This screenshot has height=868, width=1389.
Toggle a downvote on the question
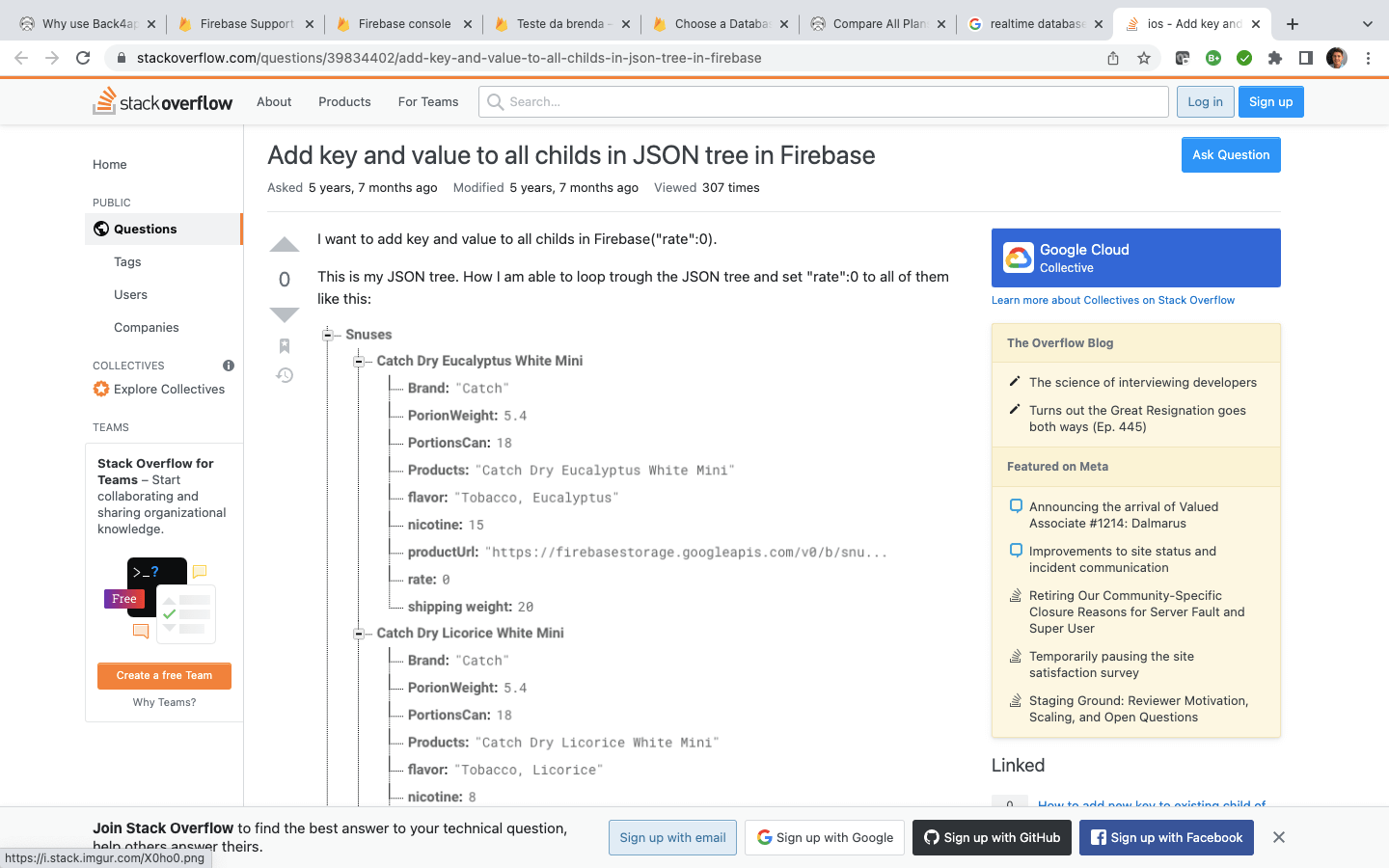pos(284,313)
